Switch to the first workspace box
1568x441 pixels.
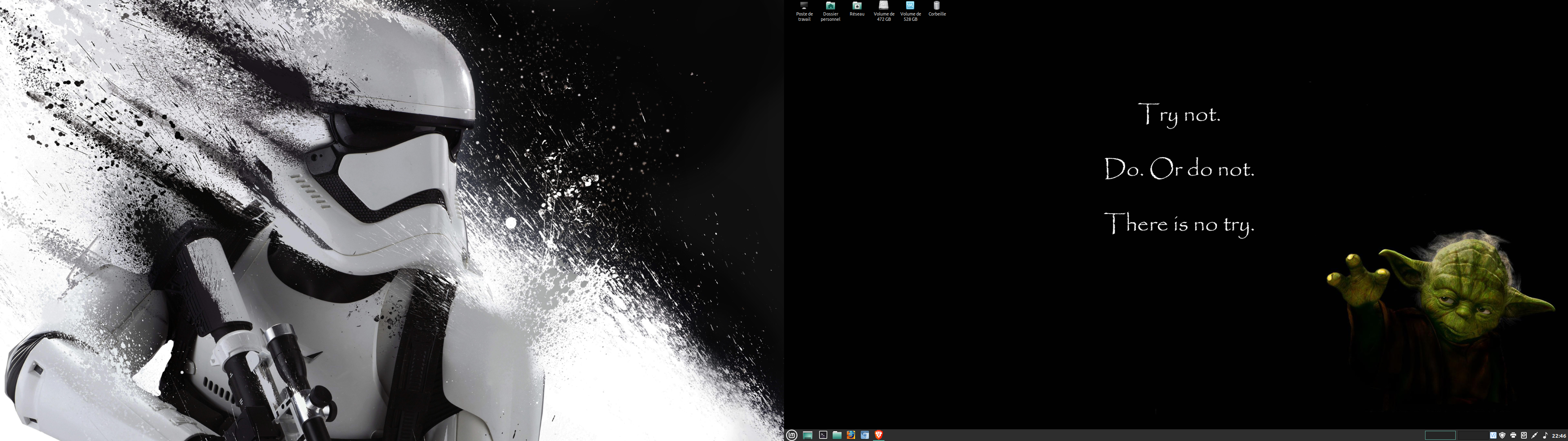coord(1439,435)
